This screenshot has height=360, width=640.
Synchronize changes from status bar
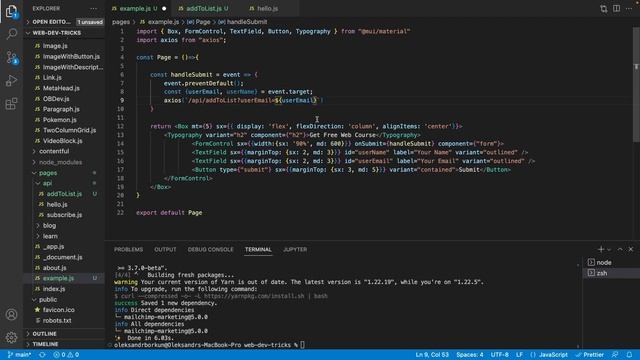tap(42, 355)
